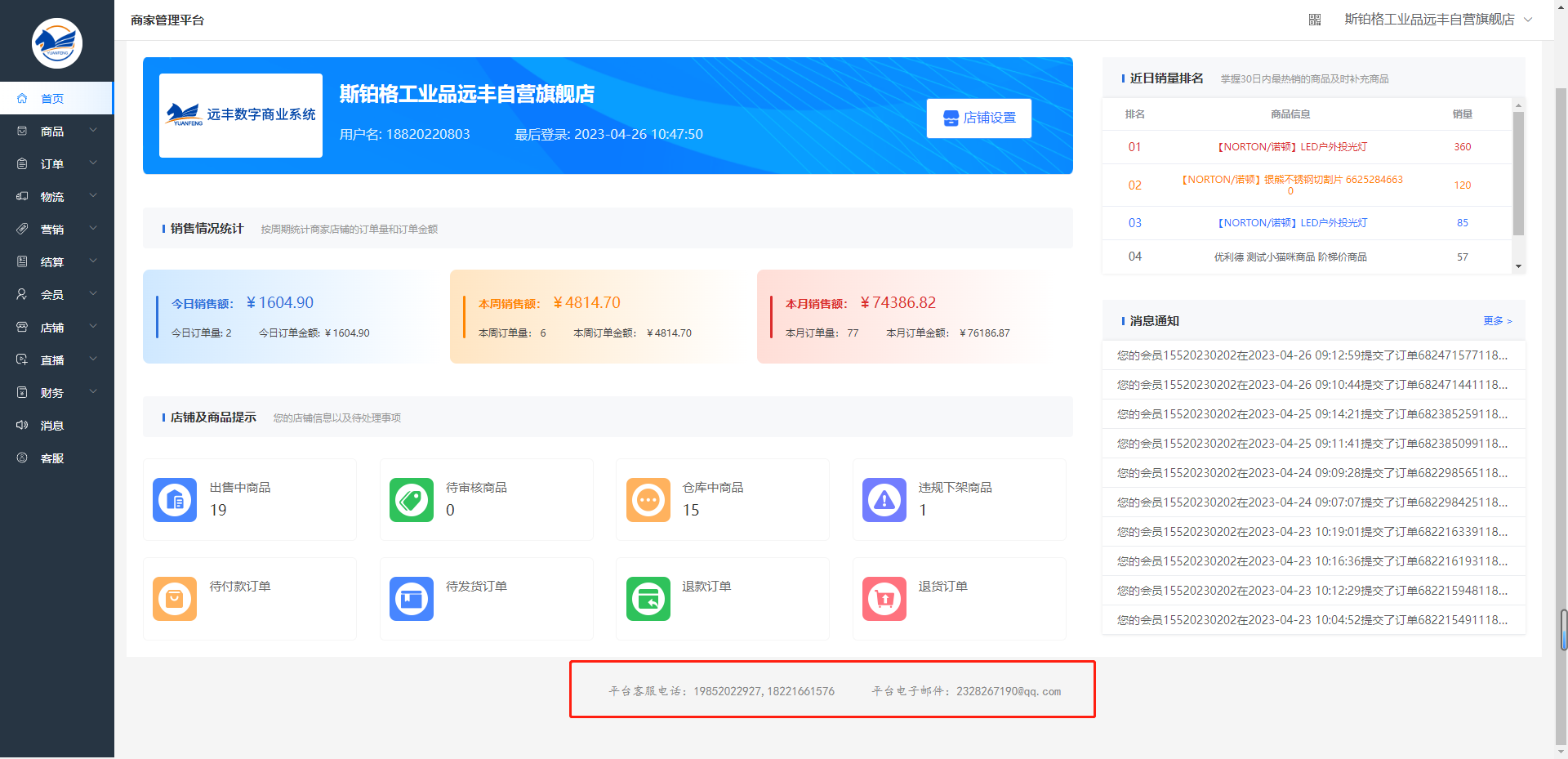Image resolution: width=1568 pixels, height=759 pixels.
Task: Open the 订单 sidebar menu
Action: coord(56,164)
